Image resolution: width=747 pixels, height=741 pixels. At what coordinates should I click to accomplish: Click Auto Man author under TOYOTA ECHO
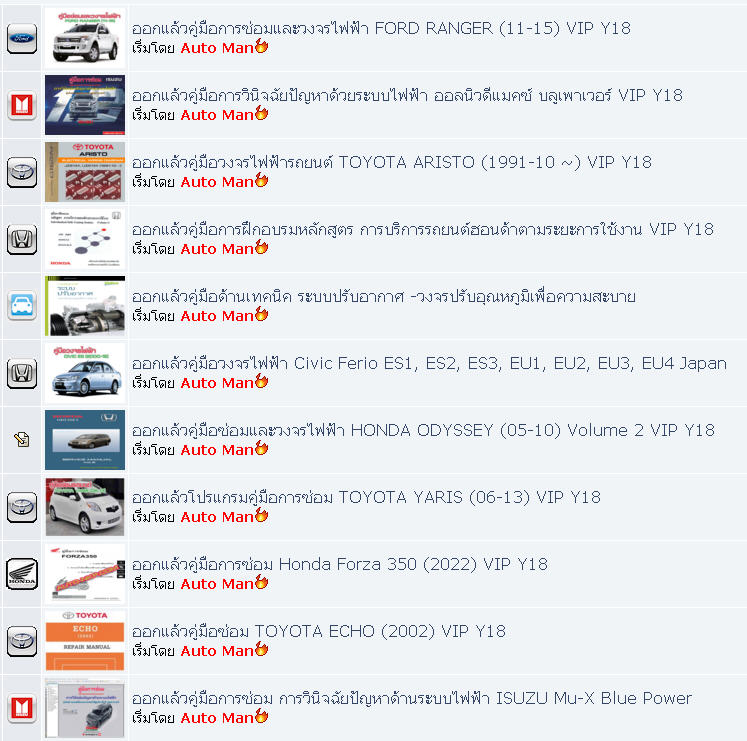click(x=217, y=651)
